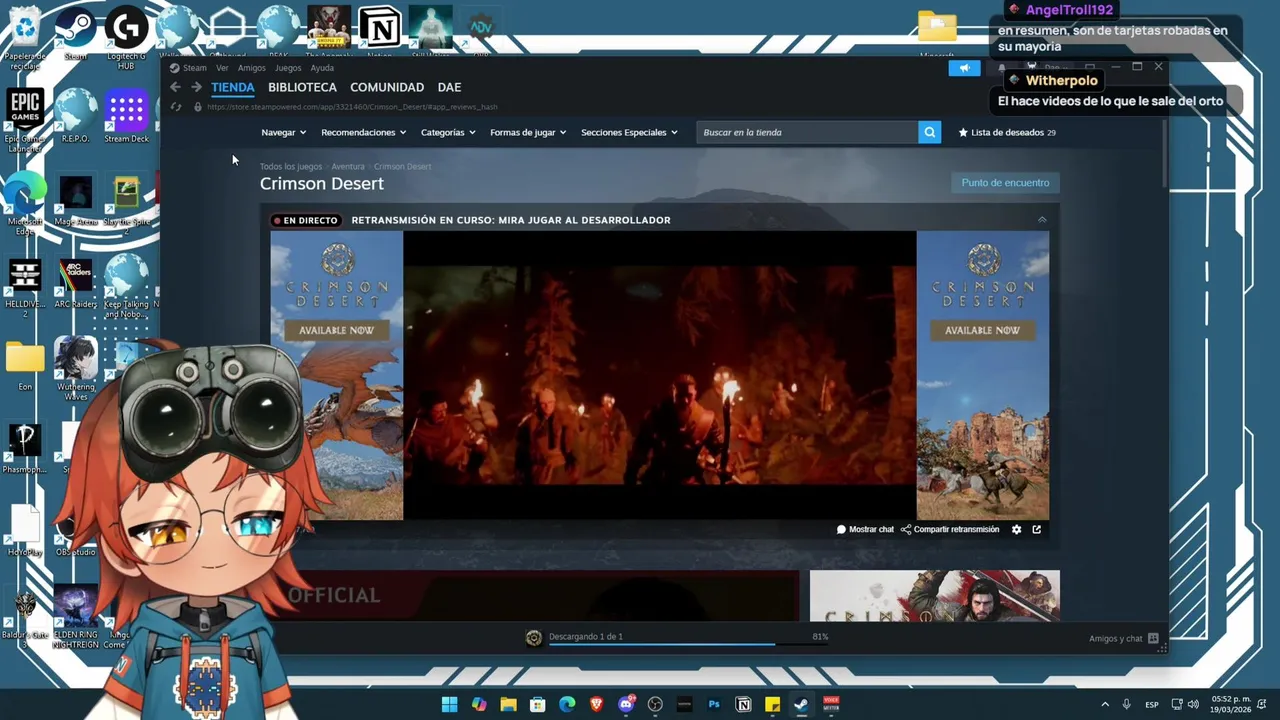Open the Amigos menu
1280x720 pixels.
coord(252,68)
